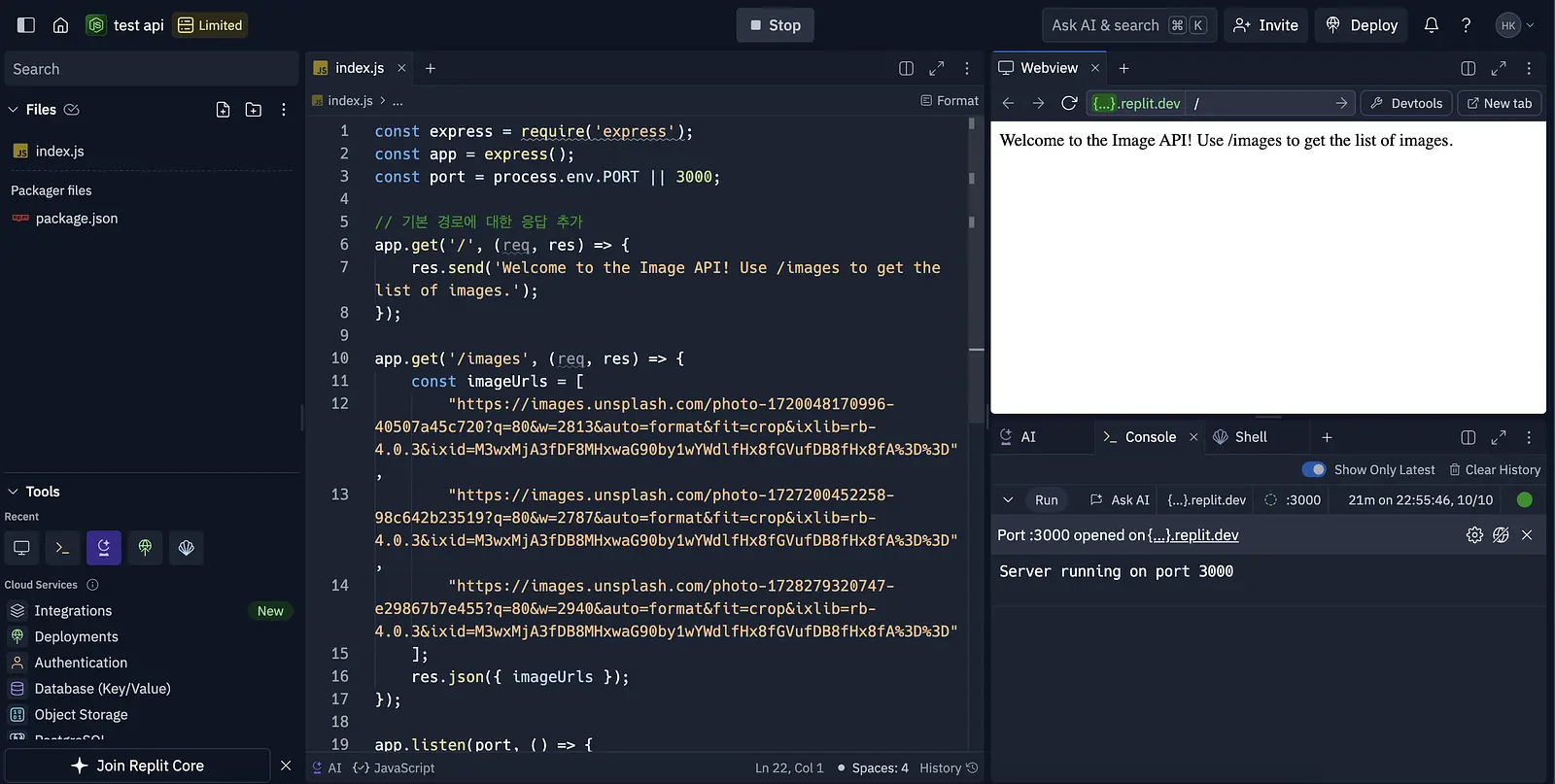Image resolution: width=1555 pixels, height=784 pixels.
Task: Open the home icon
Action: pyautogui.click(x=60, y=25)
